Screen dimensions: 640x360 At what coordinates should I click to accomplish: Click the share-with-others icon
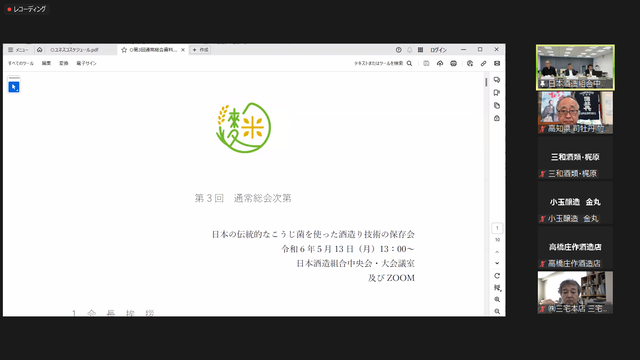pos(470,63)
